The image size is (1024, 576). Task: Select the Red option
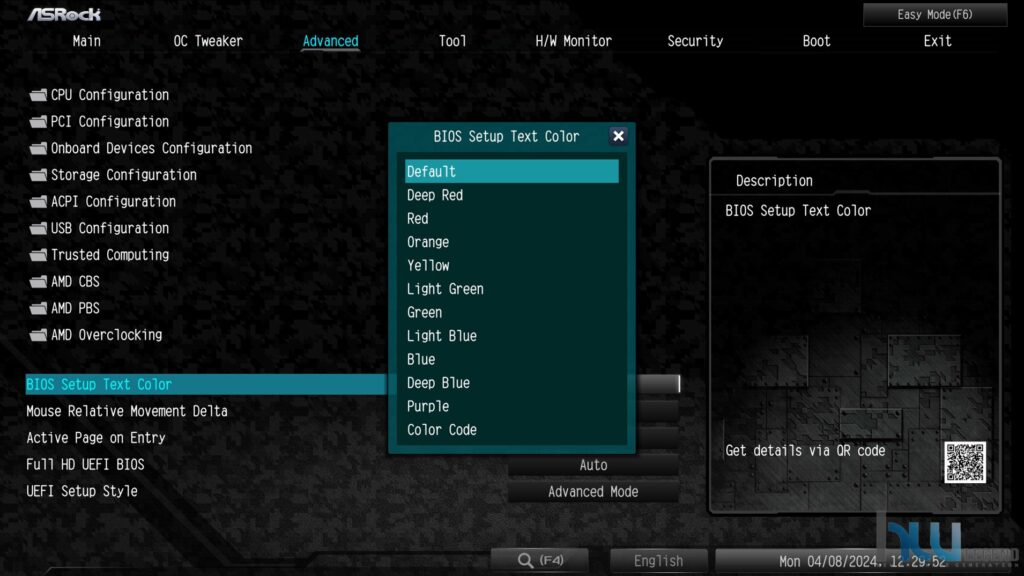point(511,218)
